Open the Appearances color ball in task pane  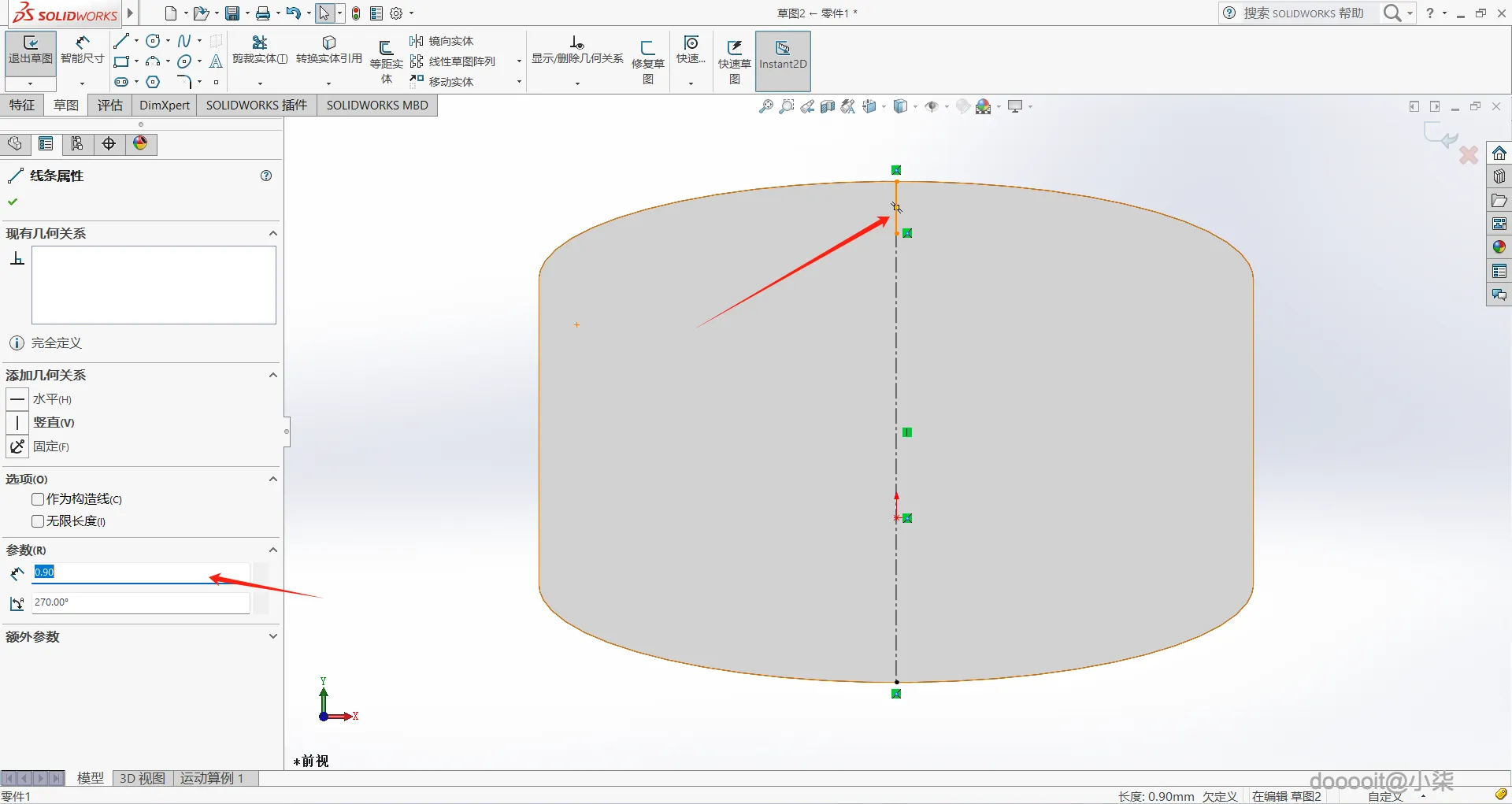tap(1499, 247)
